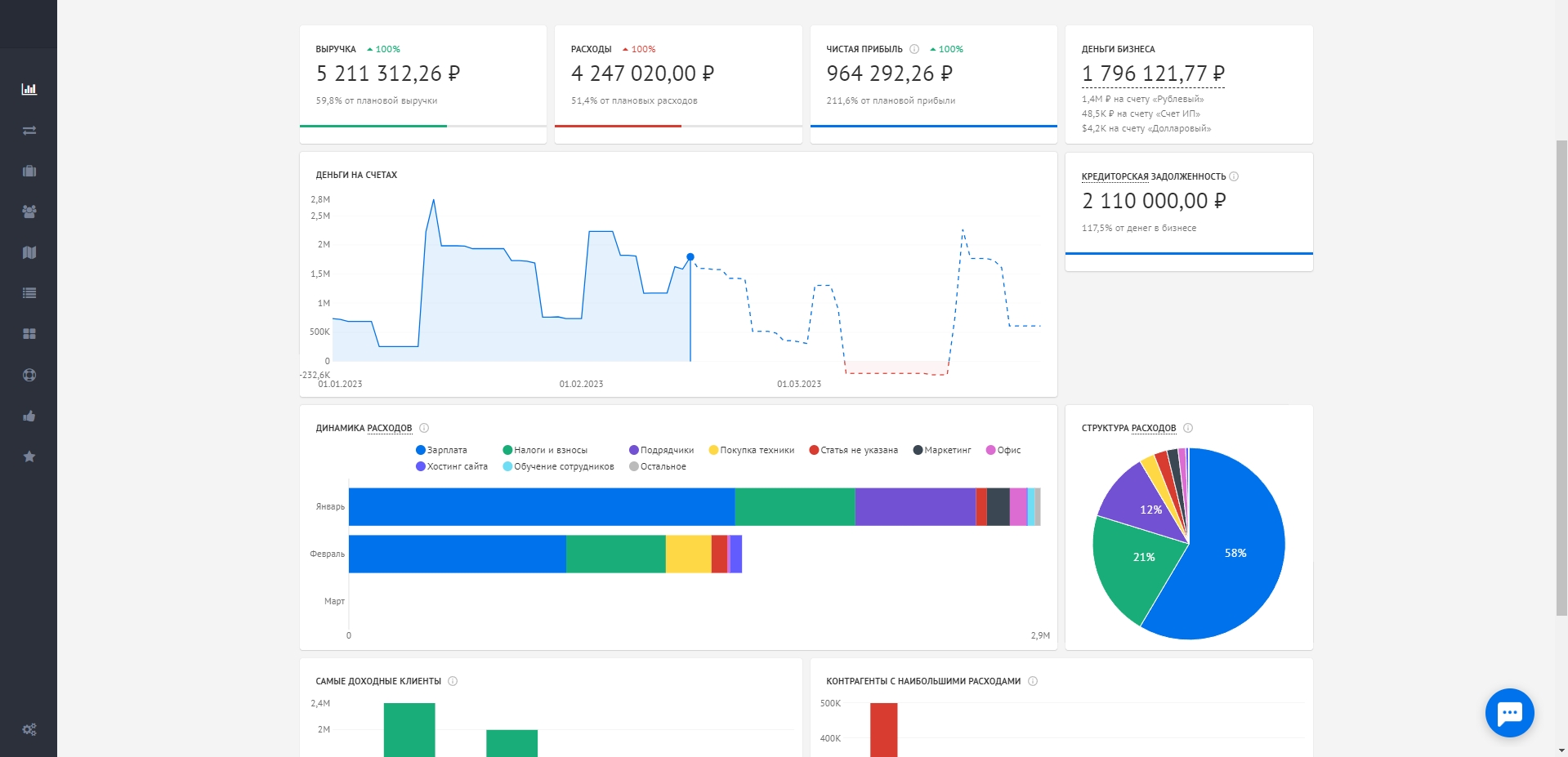Click the 1 796 121,77 ₽ business money link

pyautogui.click(x=1153, y=73)
